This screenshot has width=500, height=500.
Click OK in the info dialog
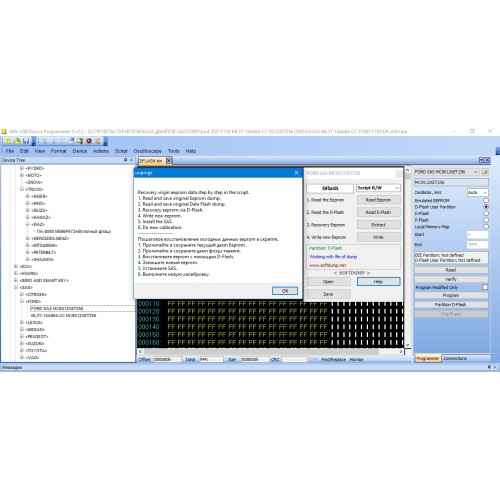click(285, 291)
